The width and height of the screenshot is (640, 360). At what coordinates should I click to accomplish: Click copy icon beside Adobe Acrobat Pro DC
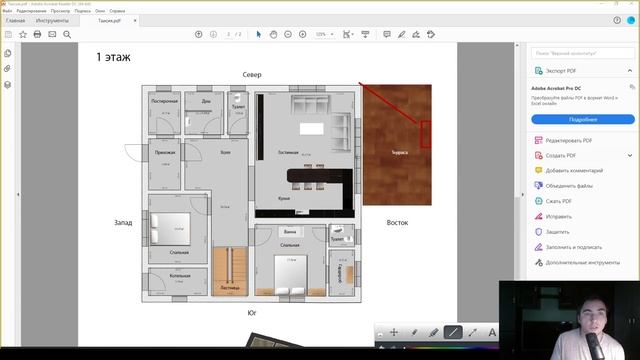(x=632, y=87)
